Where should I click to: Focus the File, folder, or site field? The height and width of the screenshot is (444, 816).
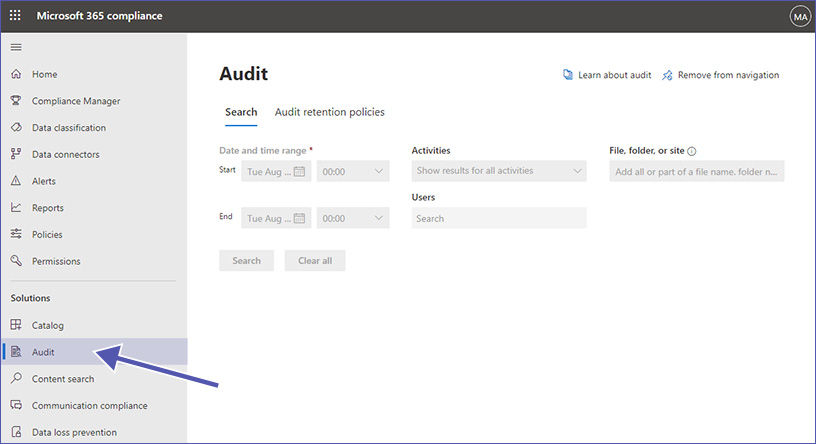(696, 171)
